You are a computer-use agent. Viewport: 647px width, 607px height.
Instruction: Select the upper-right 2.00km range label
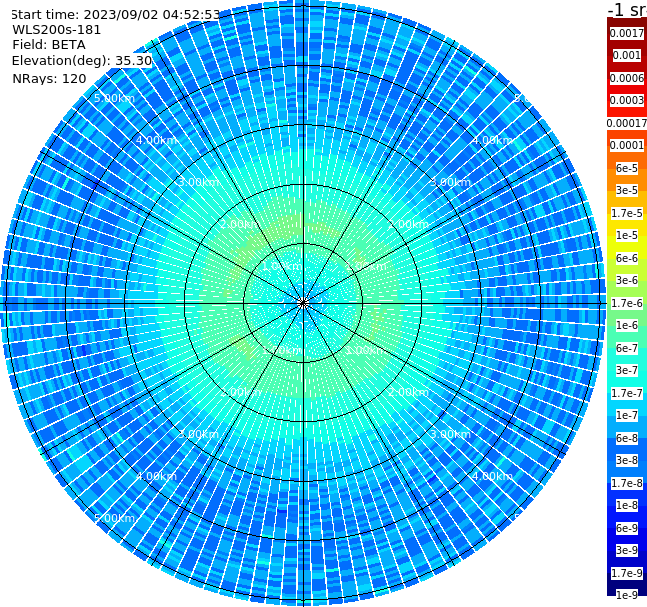409,224
